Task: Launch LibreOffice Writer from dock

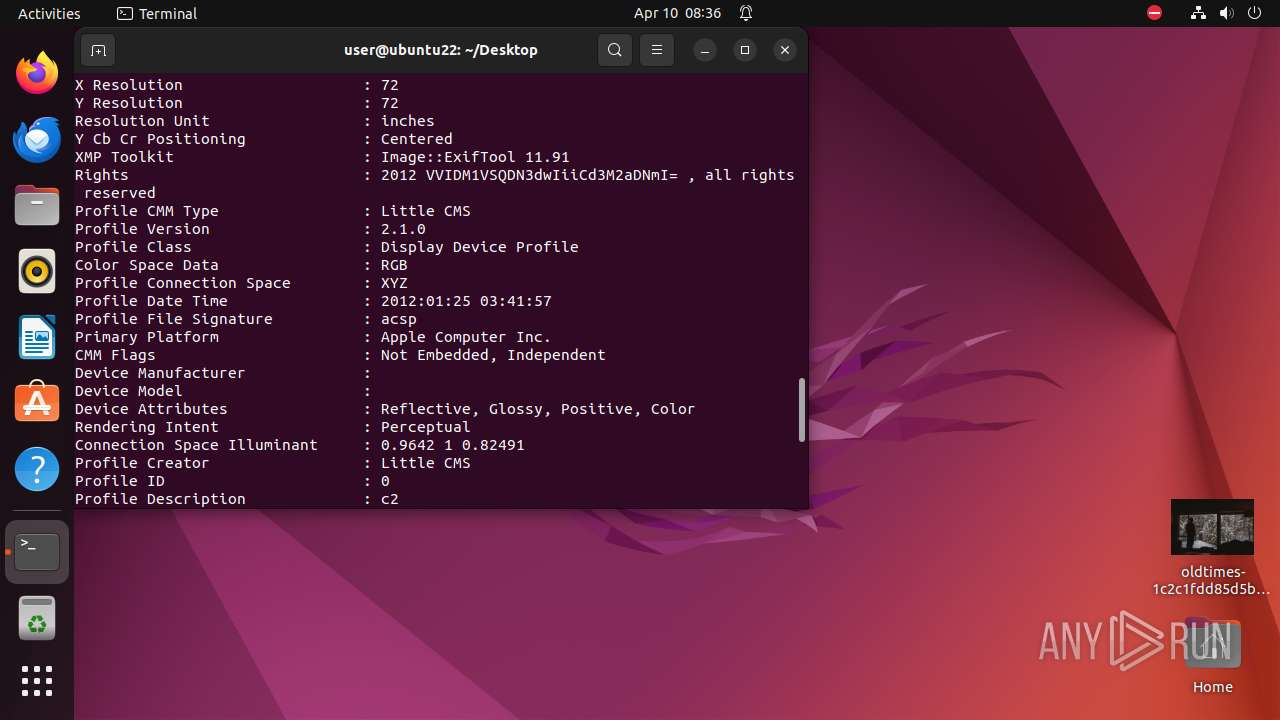Action: pyautogui.click(x=37, y=337)
